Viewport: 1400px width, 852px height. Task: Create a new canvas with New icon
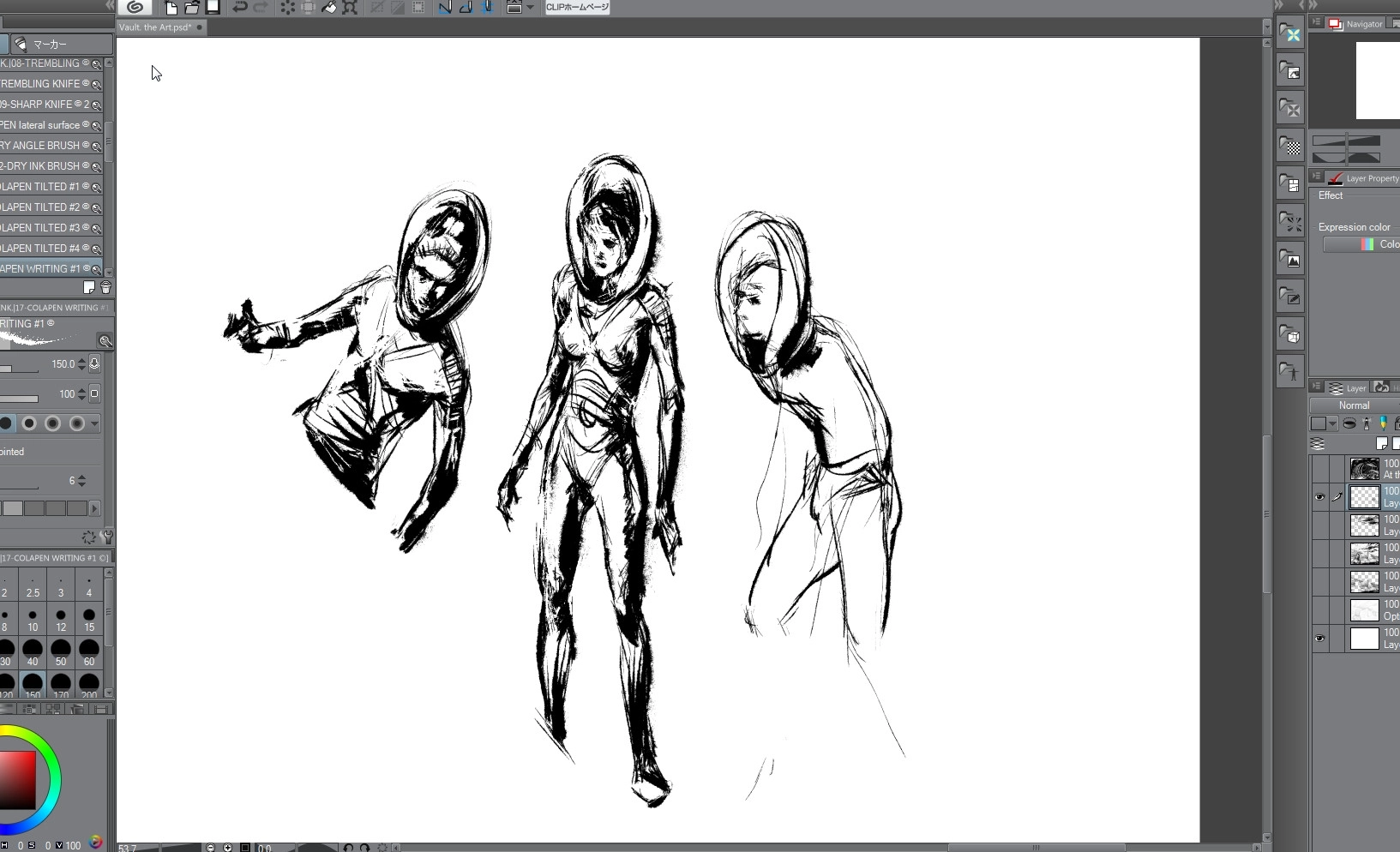(171, 8)
